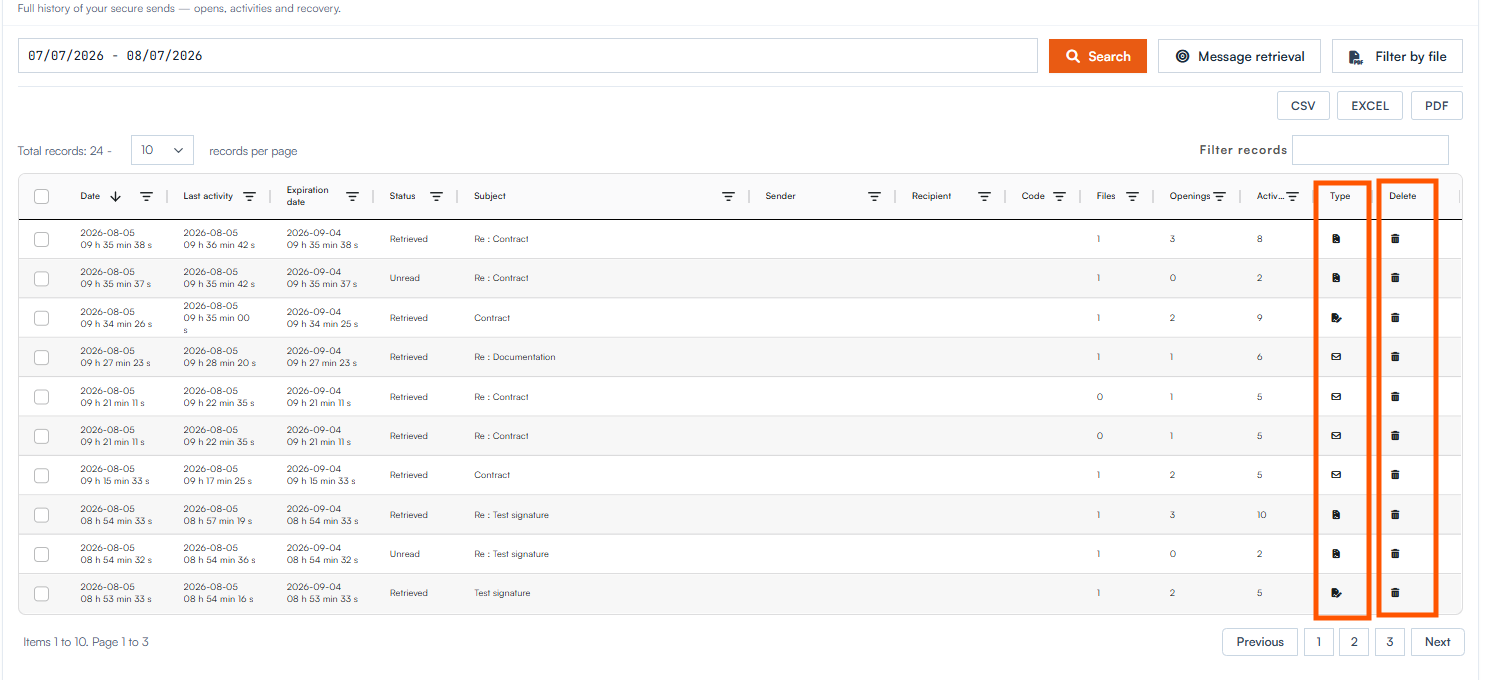Delete the Re : Documentation message
Screen dimensions: 1488x680
coord(1395,357)
